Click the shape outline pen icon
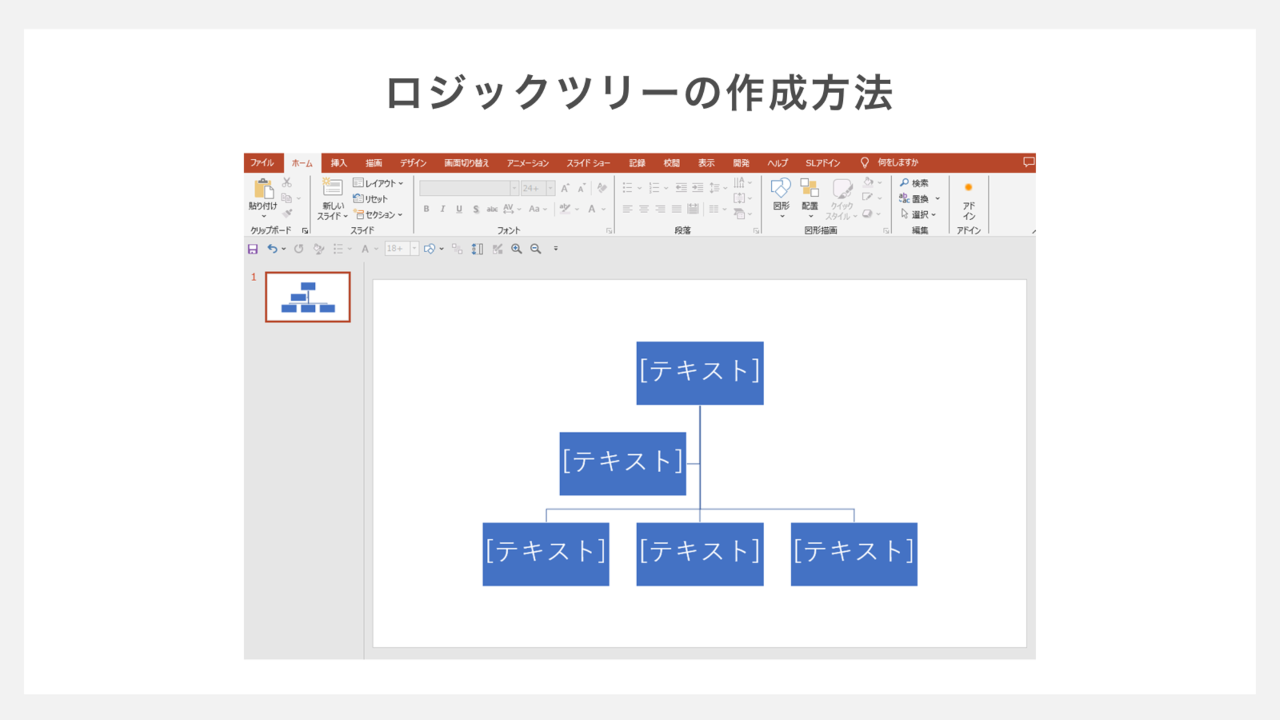The height and width of the screenshot is (720, 1280). (x=868, y=197)
